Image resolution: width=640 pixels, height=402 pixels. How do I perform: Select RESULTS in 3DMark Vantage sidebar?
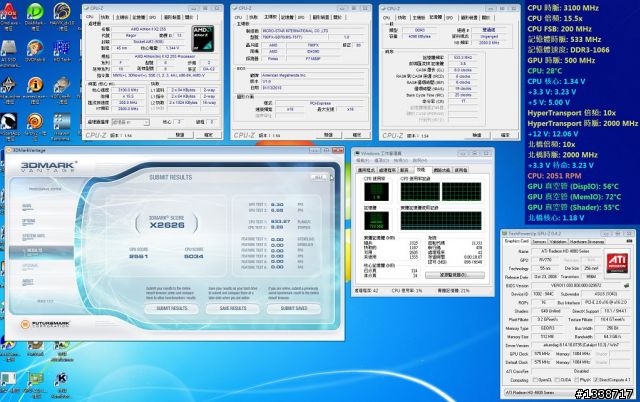coord(41,251)
